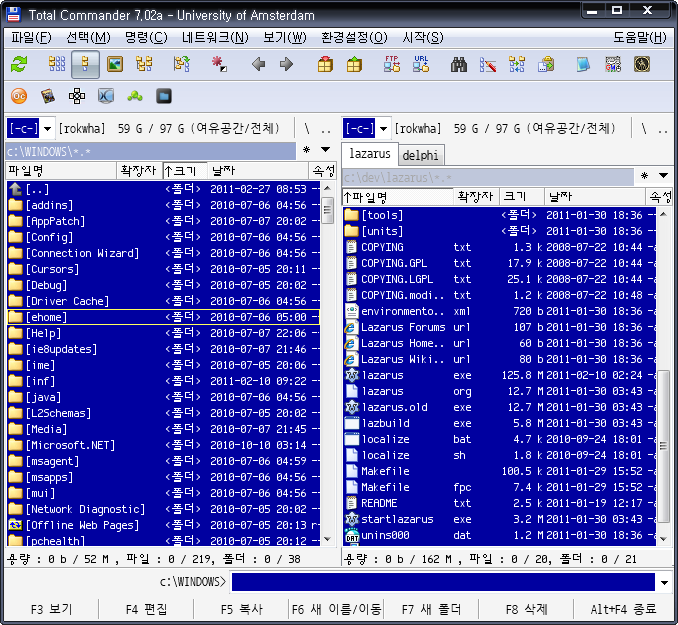Viewport: 678px width, 625px height.
Task: Switch to brief file list view icon
Action: pyautogui.click(x=57, y=64)
